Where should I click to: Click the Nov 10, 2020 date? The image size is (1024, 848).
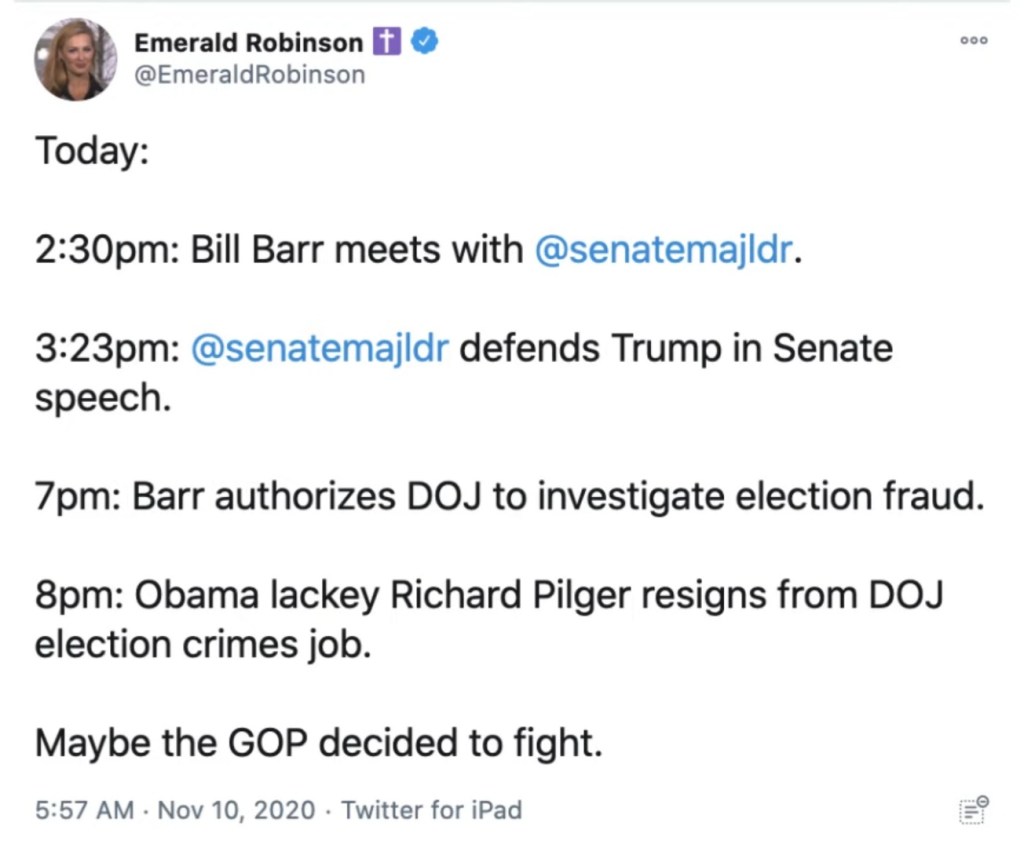[235, 809]
